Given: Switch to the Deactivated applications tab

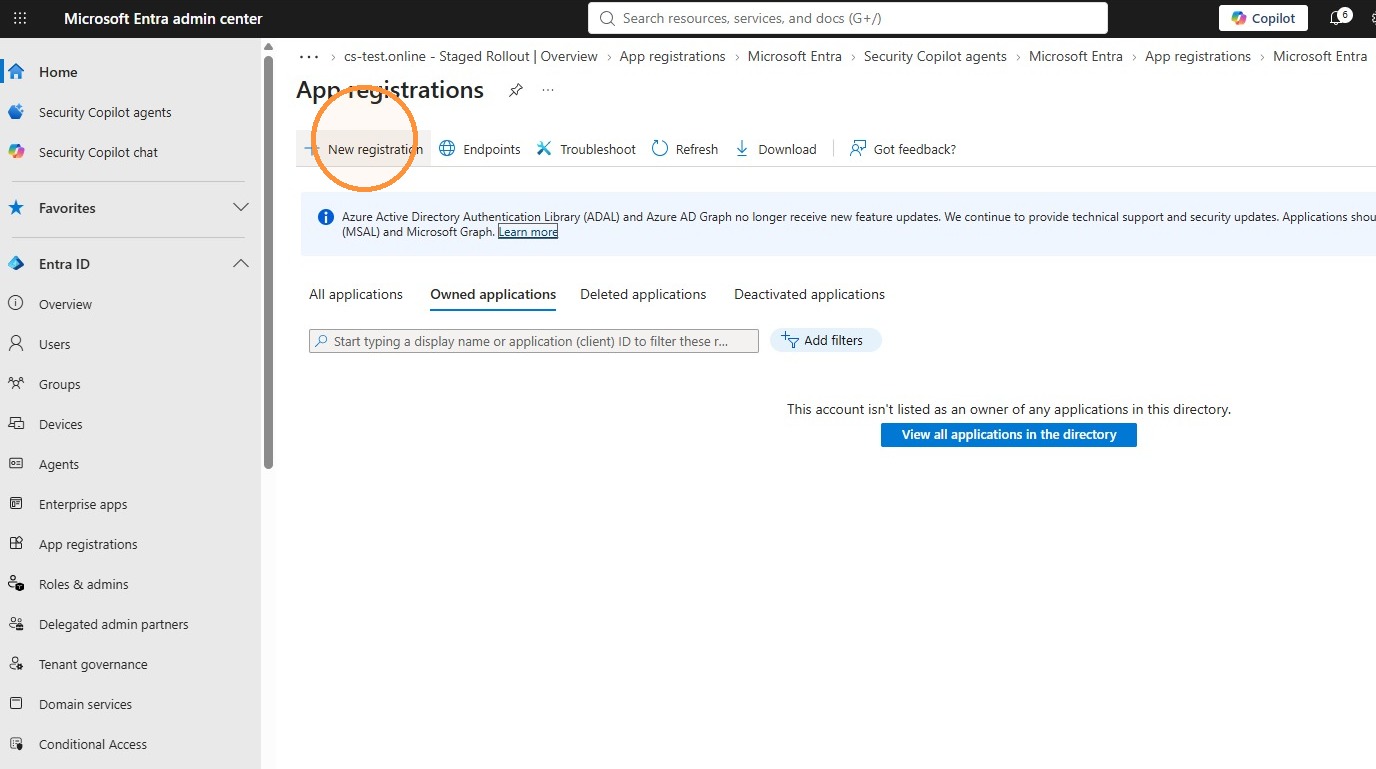Looking at the screenshot, I should [x=809, y=294].
